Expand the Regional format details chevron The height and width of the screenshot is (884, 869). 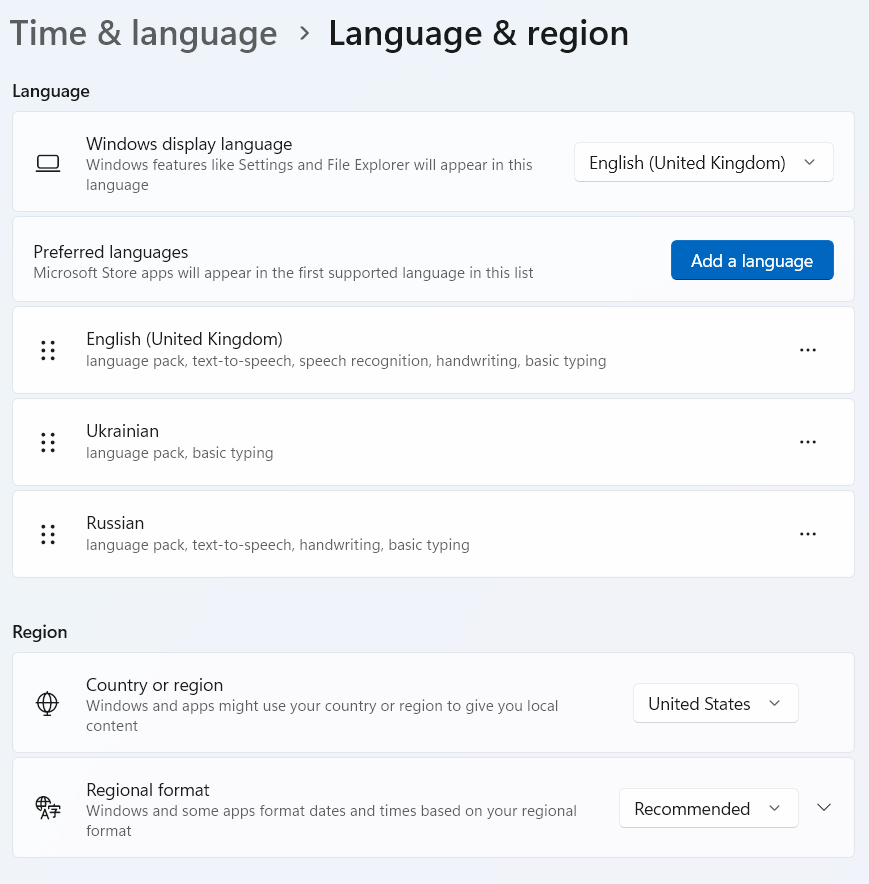[x=824, y=808]
